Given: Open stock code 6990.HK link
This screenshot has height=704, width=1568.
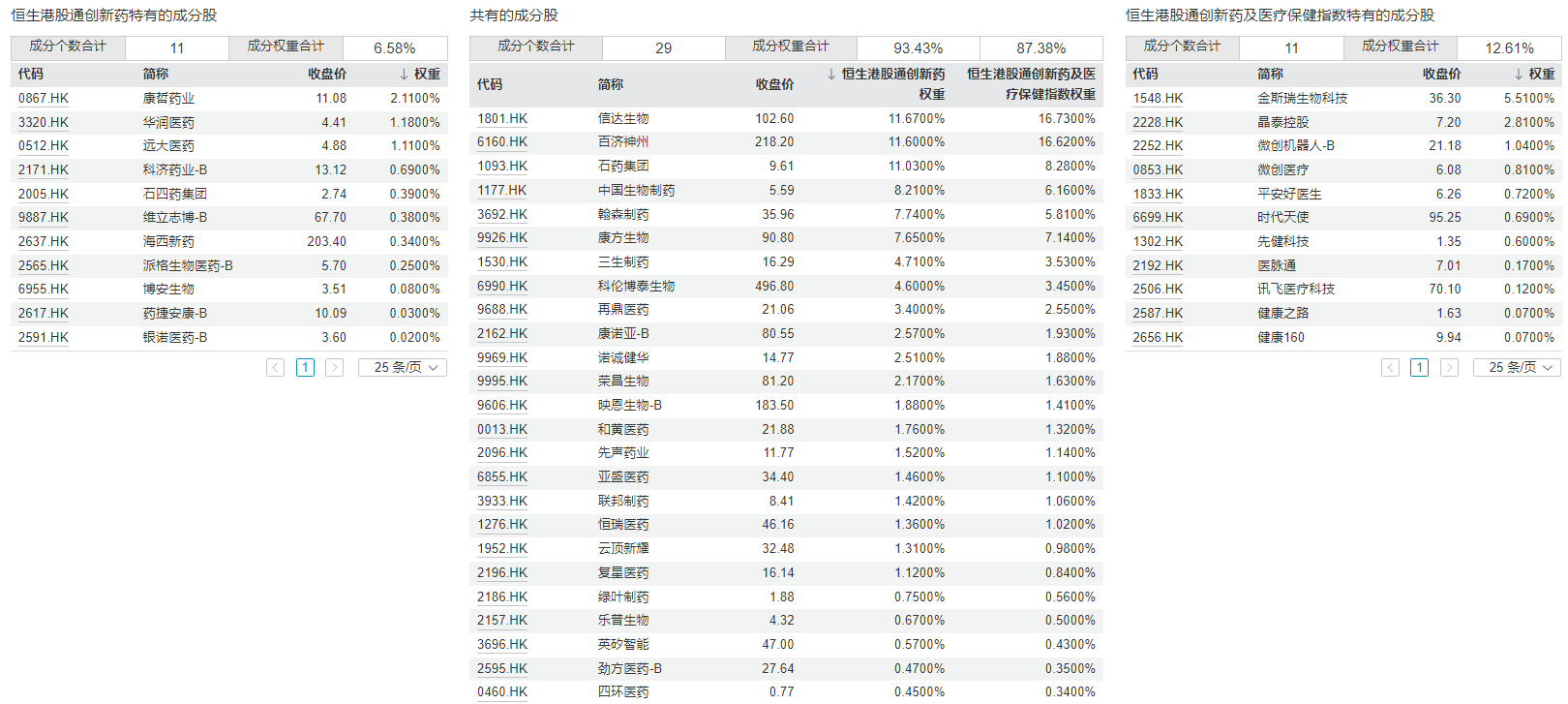Looking at the screenshot, I should click(x=502, y=287).
